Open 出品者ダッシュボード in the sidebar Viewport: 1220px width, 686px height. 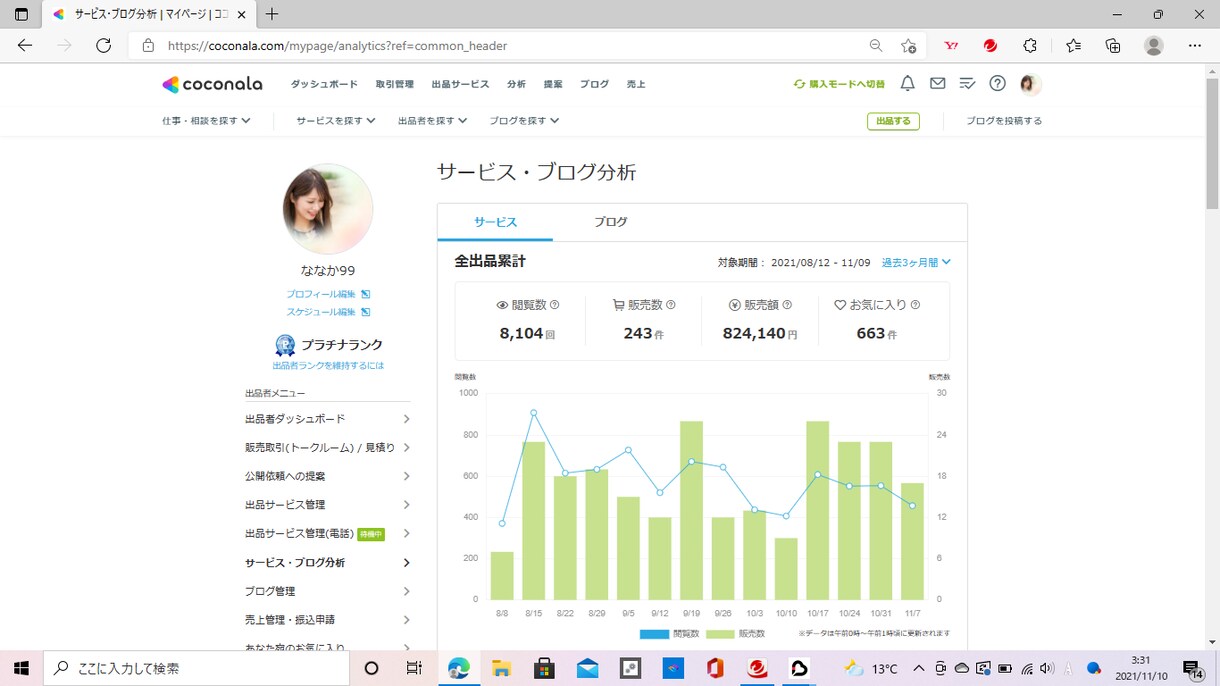tap(328, 419)
